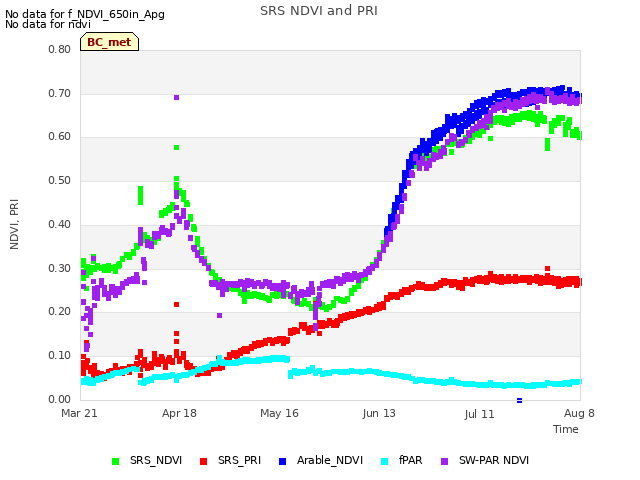The height and width of the screenshot is (480, 640).
Task: Click the green SRS_NDVI legend swatch
Action: (116, 461)
